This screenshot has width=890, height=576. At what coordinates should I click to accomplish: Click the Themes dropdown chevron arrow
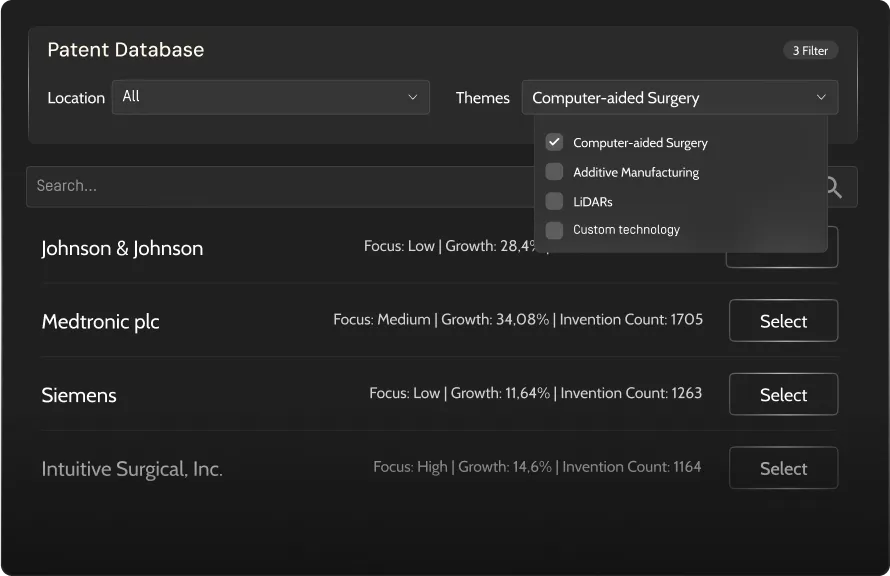pos(821,97)
